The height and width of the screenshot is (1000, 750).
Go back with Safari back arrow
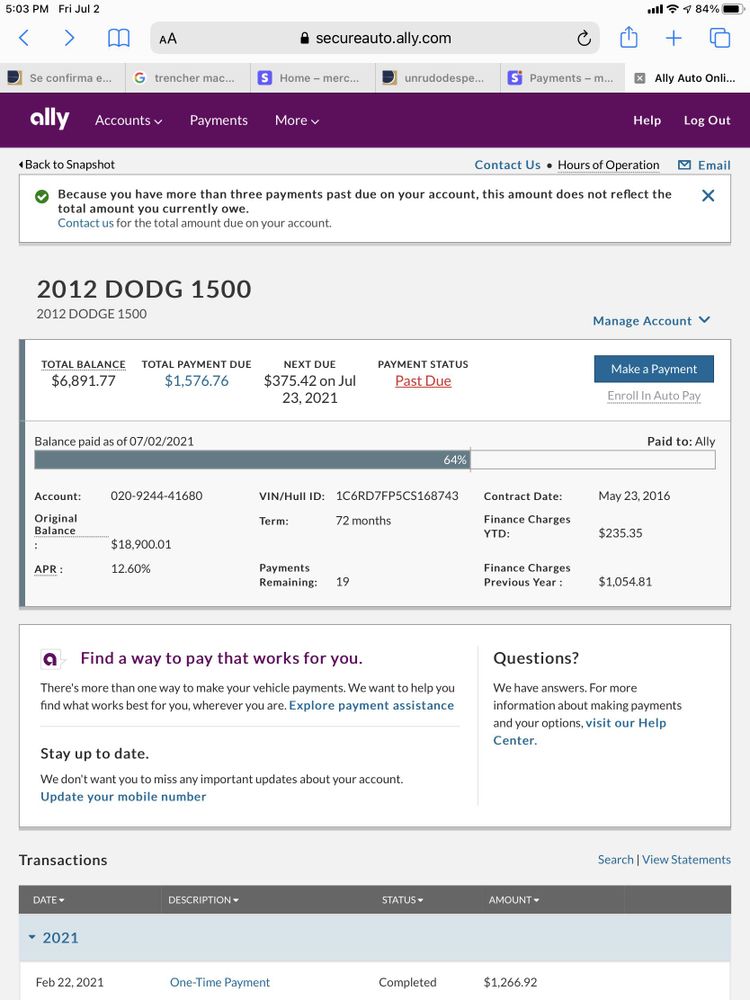tap(24, 38)
